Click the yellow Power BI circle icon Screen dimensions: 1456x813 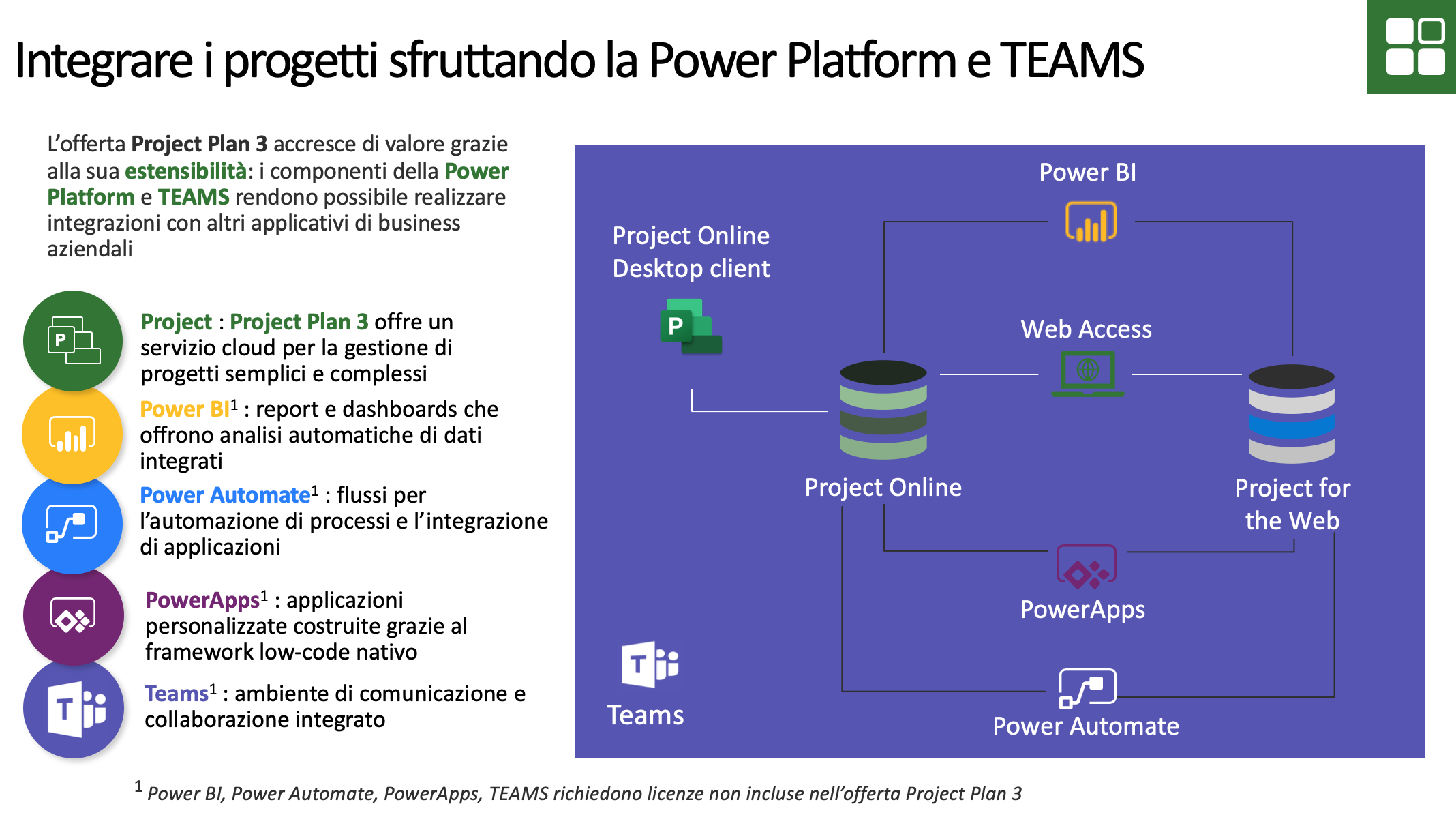pyautogui.click(x=72, y=434)
